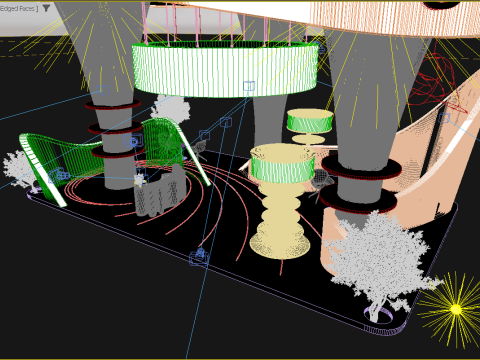Select the camera gizmo at platform front edge

199,257
